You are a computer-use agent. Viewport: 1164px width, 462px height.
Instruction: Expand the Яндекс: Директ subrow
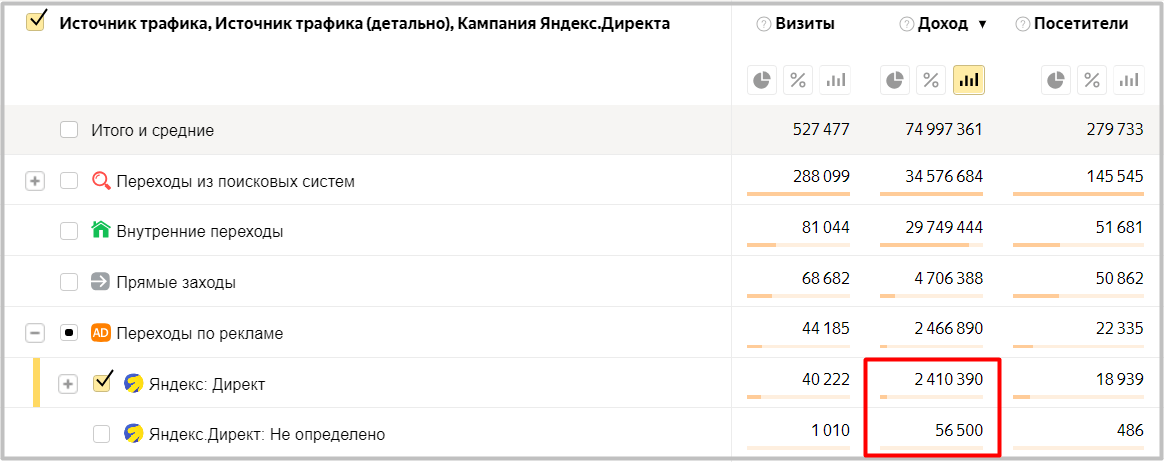pos(68,384)
